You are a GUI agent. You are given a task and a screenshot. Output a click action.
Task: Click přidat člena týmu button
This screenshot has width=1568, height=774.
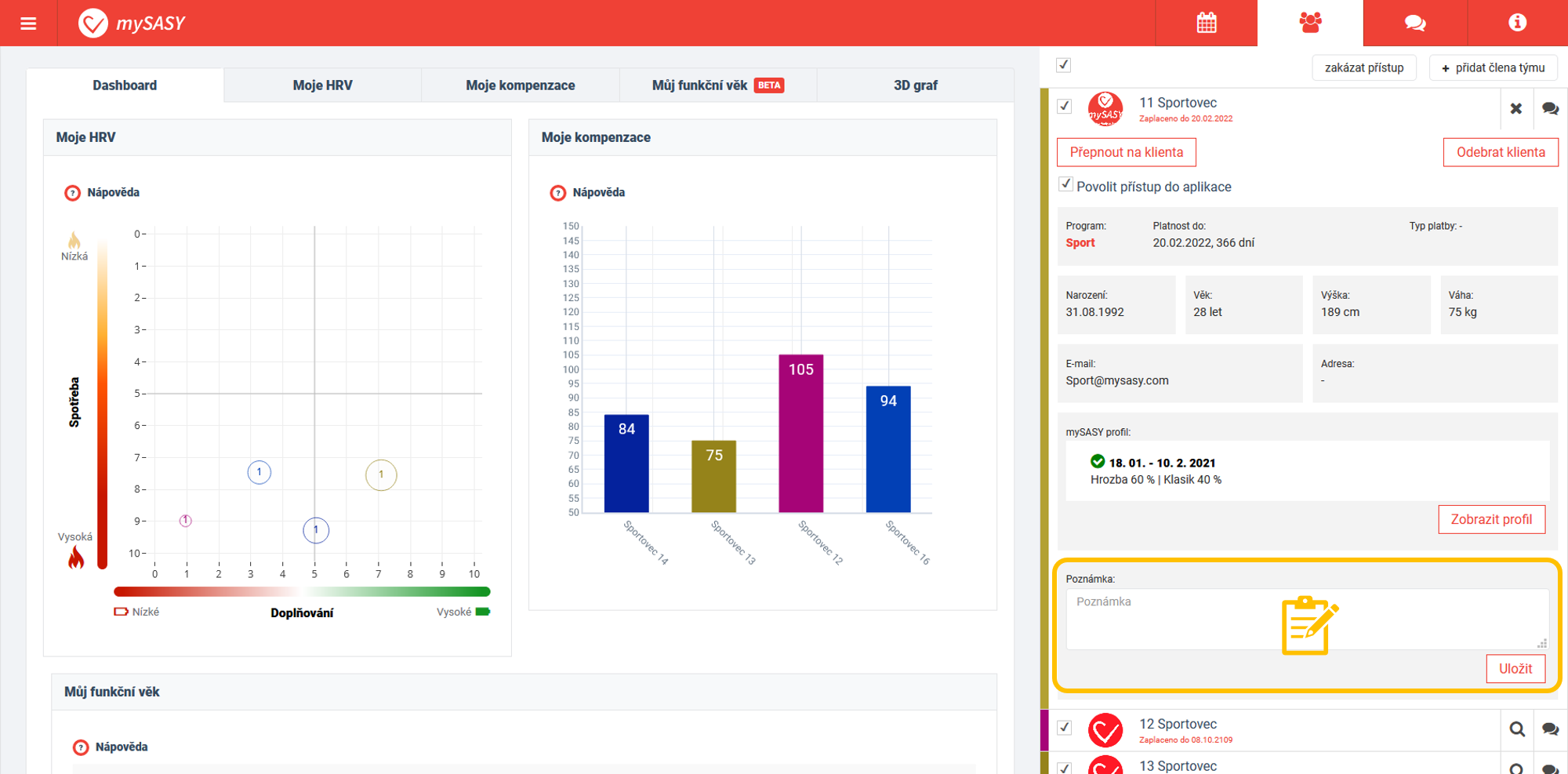click(1494, 67)
